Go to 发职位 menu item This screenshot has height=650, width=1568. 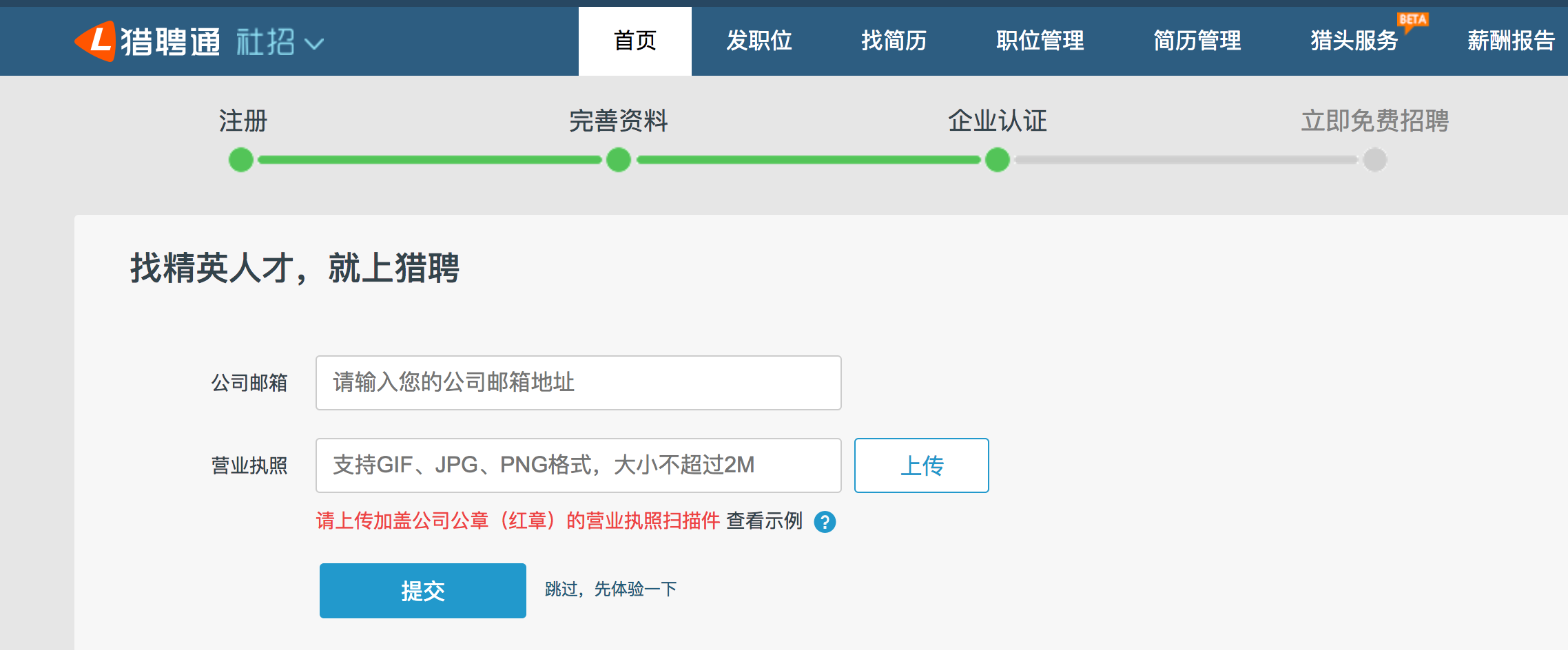pyautogui.click(x=759, y=41)
